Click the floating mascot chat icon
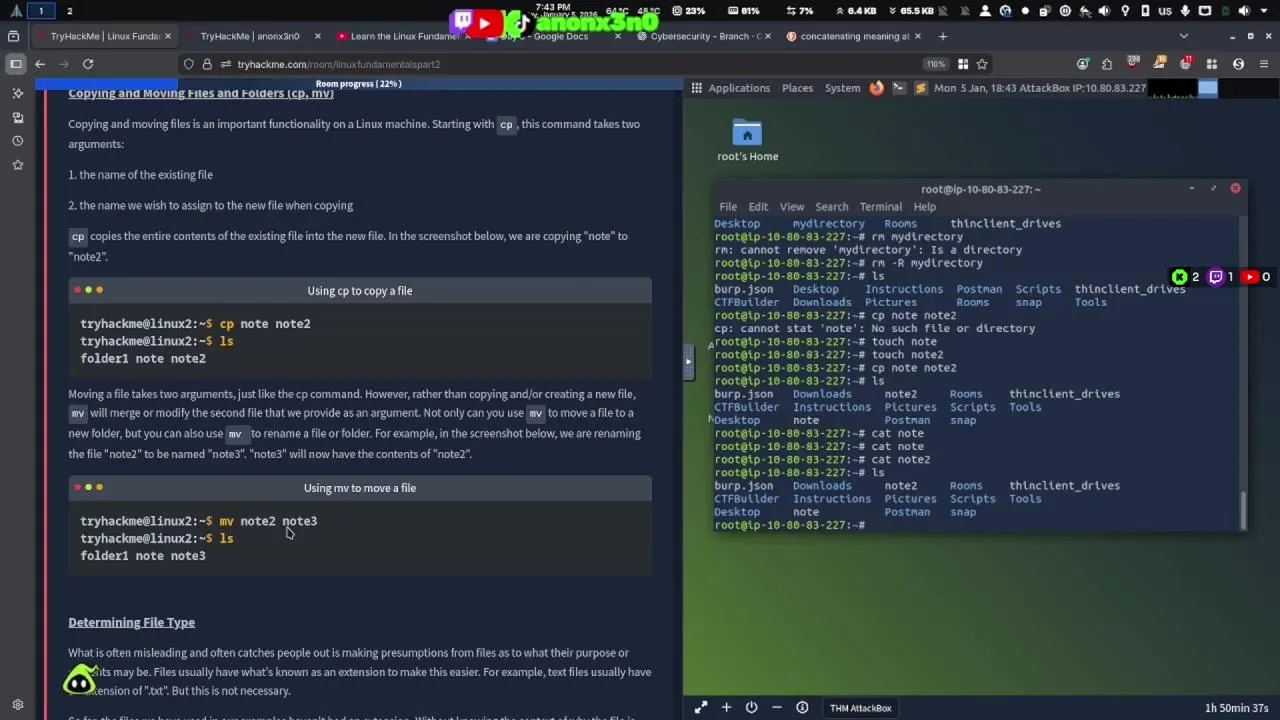The image size is (1280, 720). click(x=79, y=681)
